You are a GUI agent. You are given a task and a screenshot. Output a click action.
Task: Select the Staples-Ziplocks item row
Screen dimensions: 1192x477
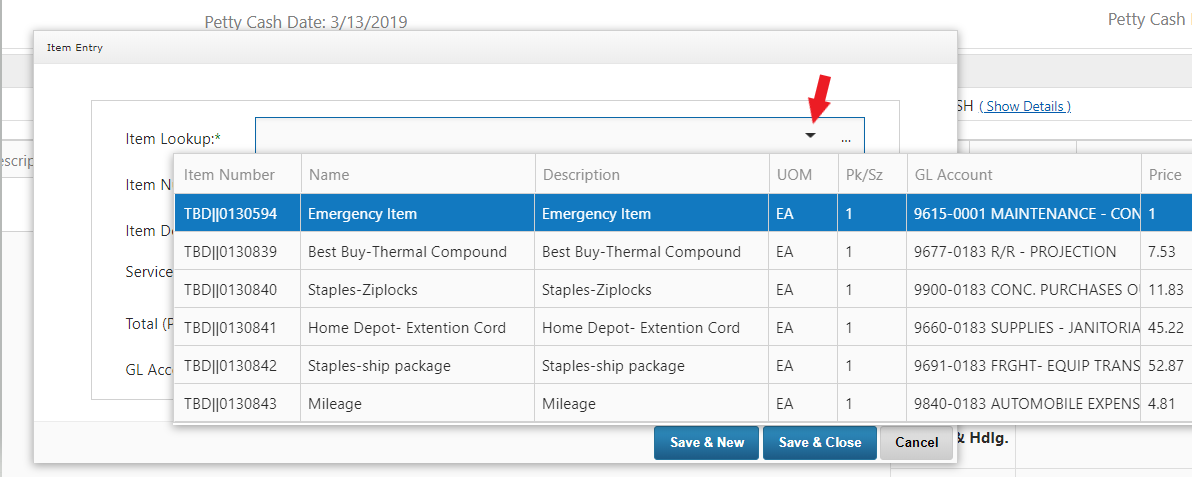click(362, 289)
